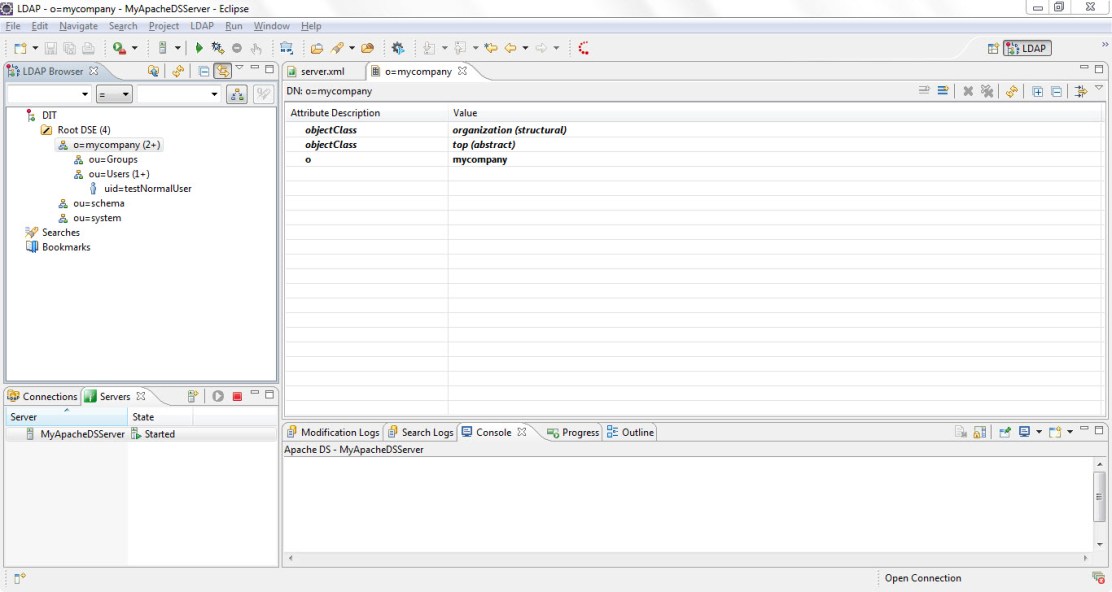The image size is (1112, 592).
Task: Toggle Link with Editor in LDAP Browser
Action: pyautogui.click(x=223, y=71)
